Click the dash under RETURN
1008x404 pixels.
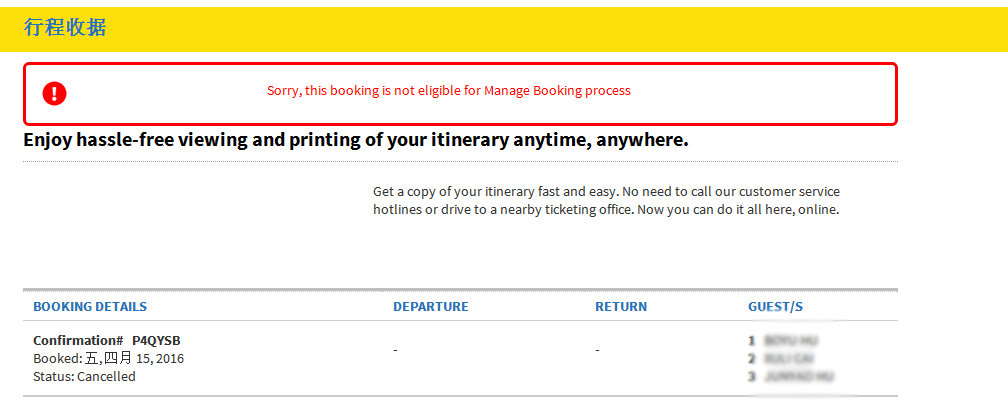(597, 351)
